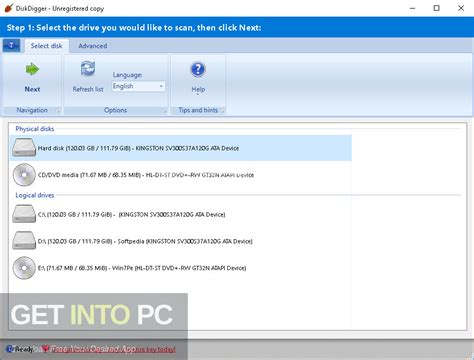The width and height of the screenshot is (474, 360).
Task: Click the Help button label
Action: pyautogui.click(x=198, y=89)
